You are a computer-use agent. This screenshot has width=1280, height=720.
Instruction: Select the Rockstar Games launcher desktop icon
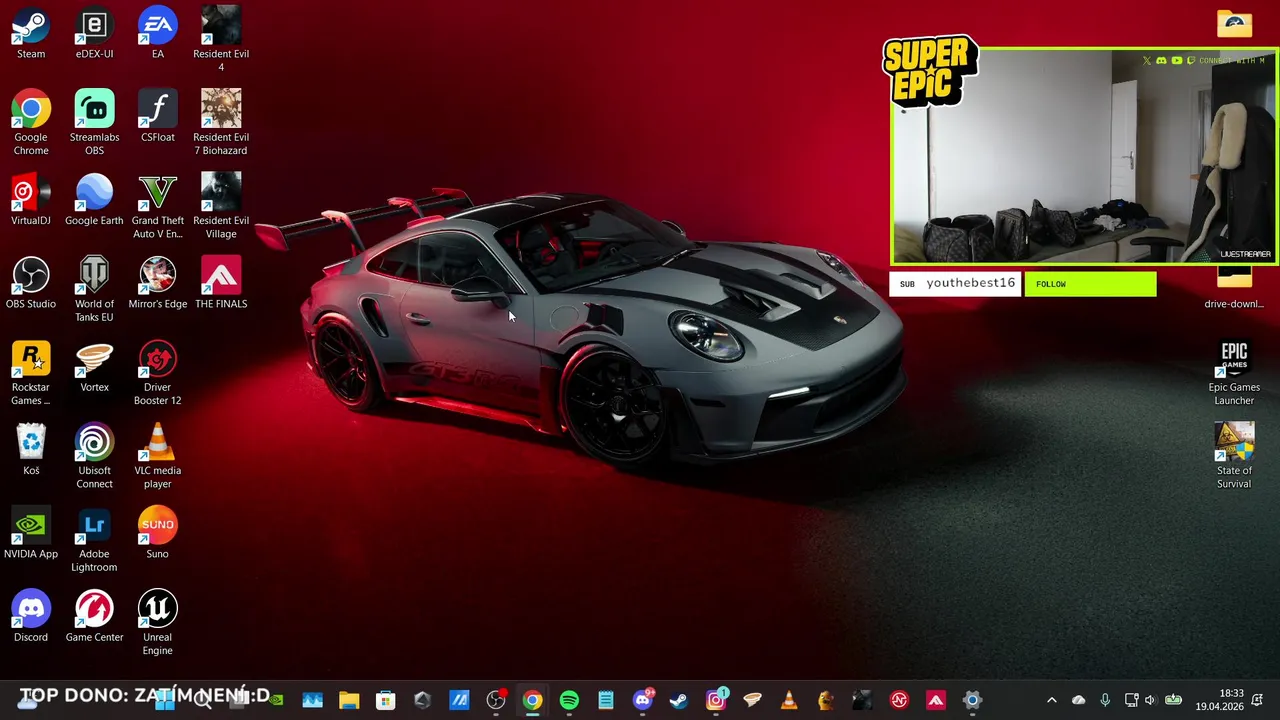click(31, 373)
